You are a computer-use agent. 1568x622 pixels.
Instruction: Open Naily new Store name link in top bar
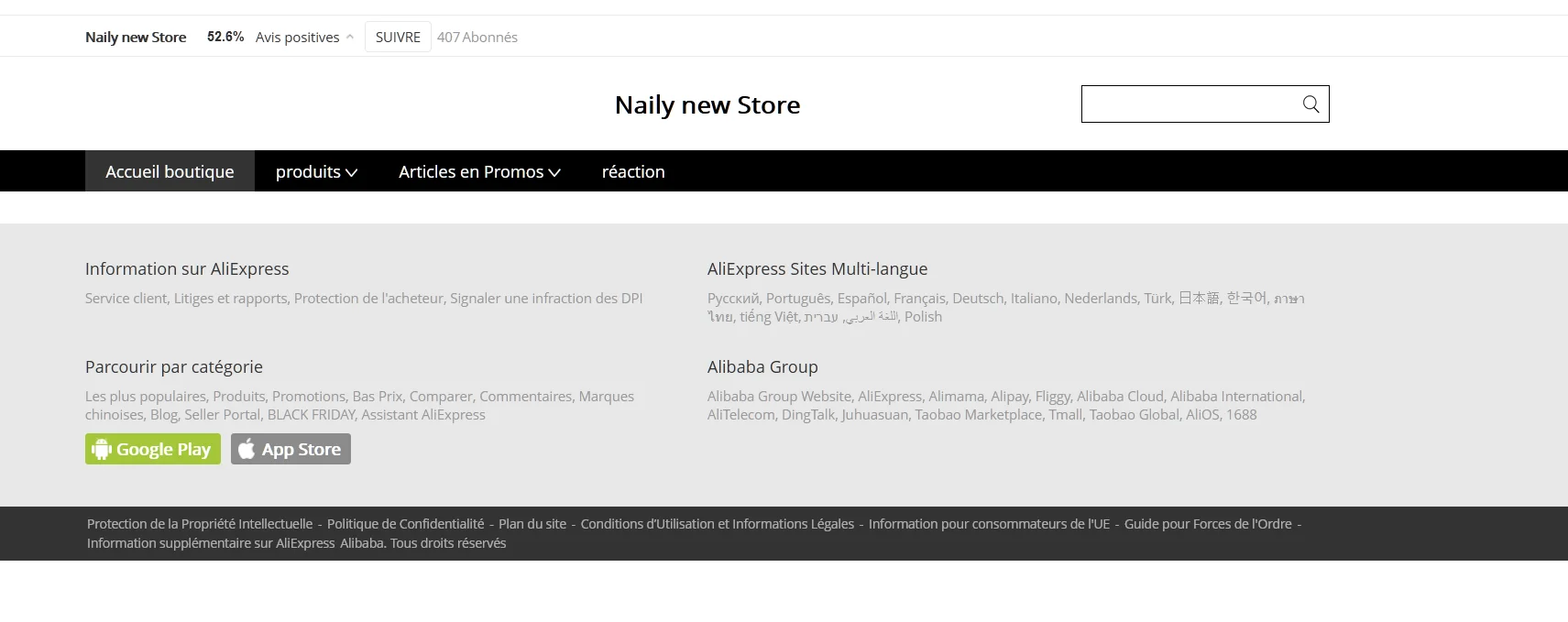(x=136, y=38)
